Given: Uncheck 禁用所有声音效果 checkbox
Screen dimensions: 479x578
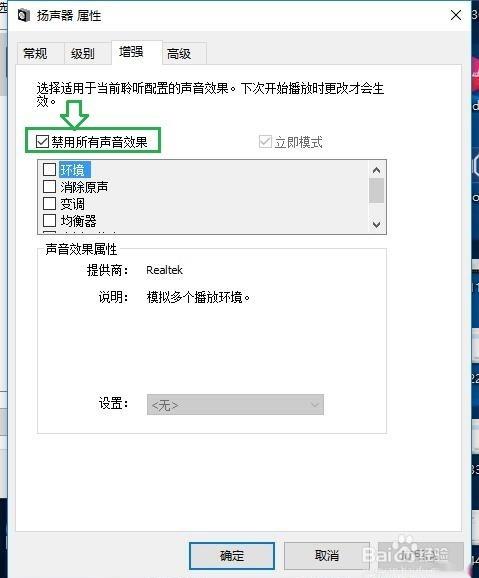Looking at the screenshot, I should coord(42,142).
